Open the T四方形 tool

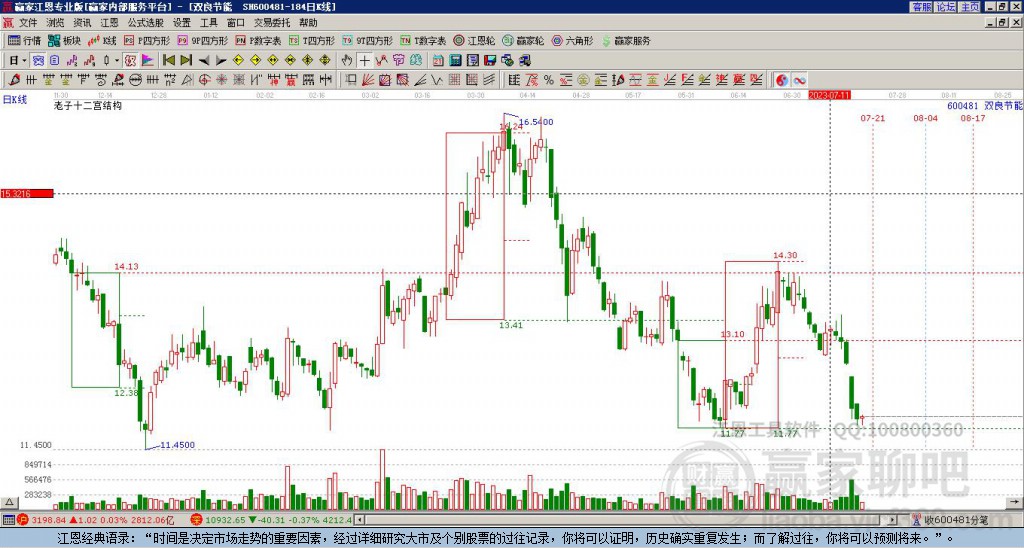(312, 40)
